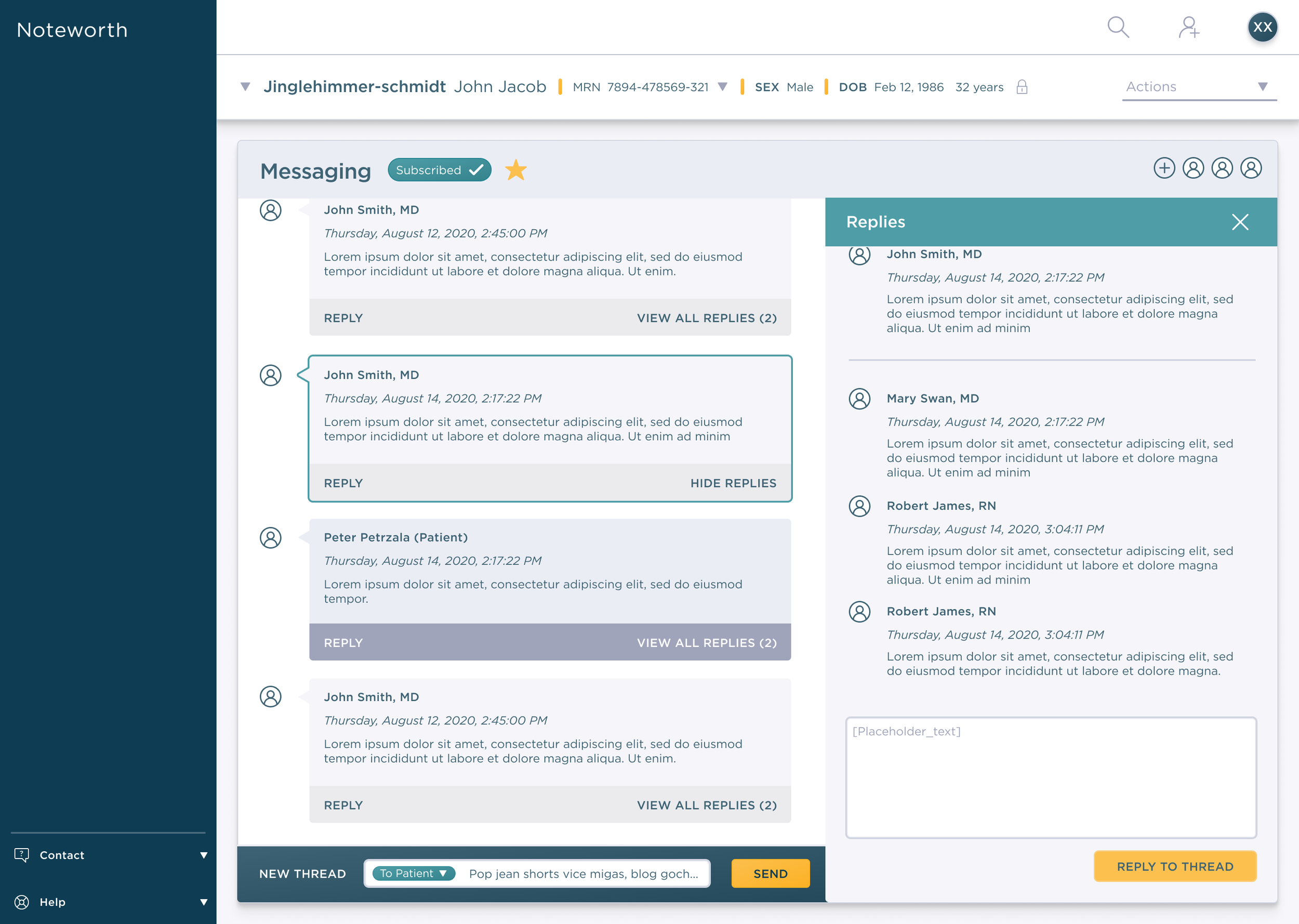Click the New Thread label
The height and width of the screenshot is (924, 1299).
click(302, 874)
